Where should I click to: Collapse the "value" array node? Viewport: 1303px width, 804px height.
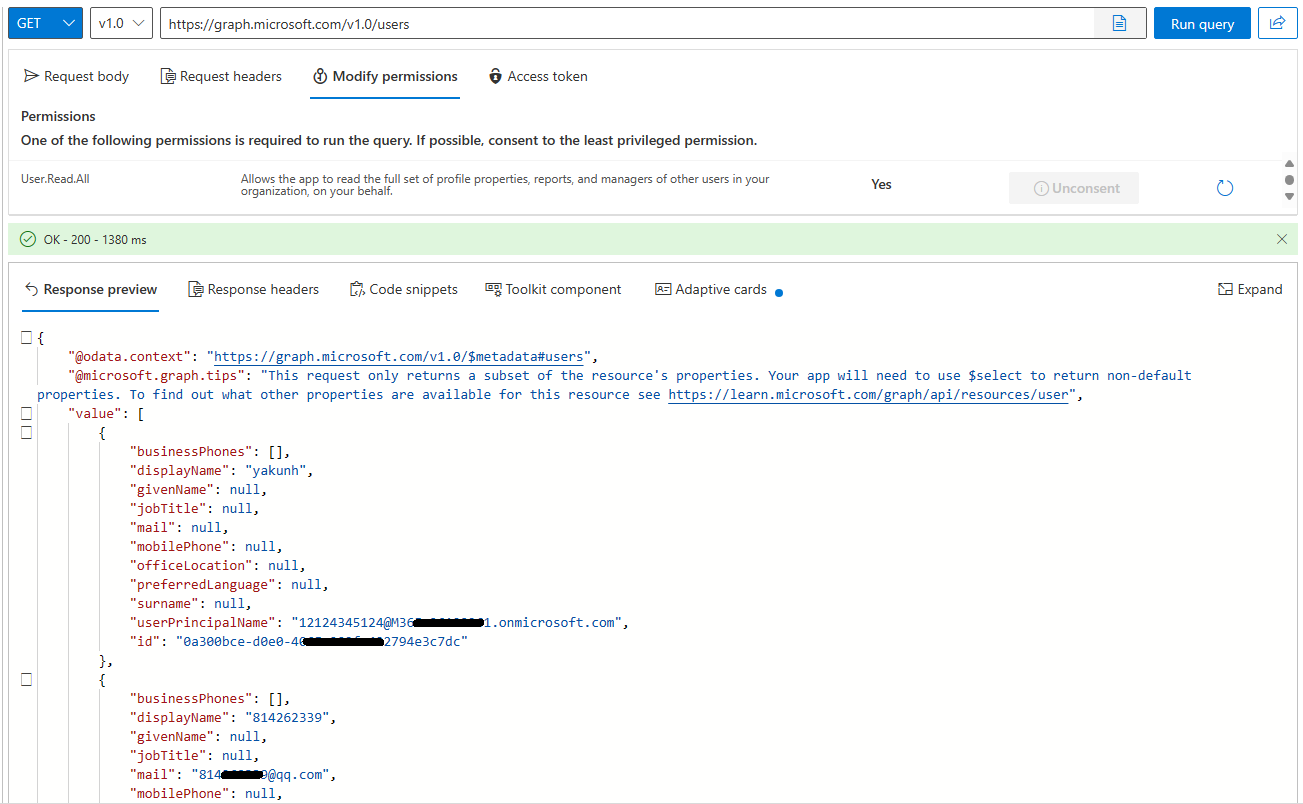(x=27, y=413)
